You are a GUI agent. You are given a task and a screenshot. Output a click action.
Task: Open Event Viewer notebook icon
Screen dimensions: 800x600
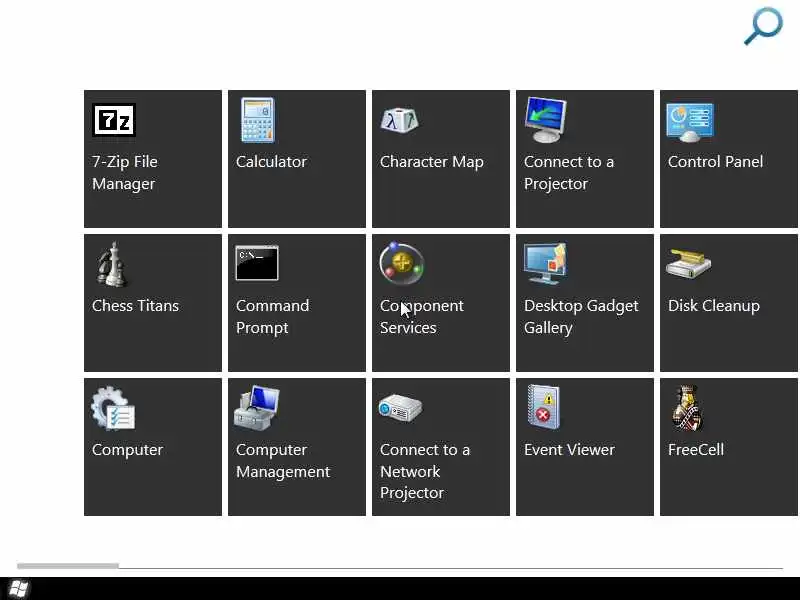[x=544, y=407]
